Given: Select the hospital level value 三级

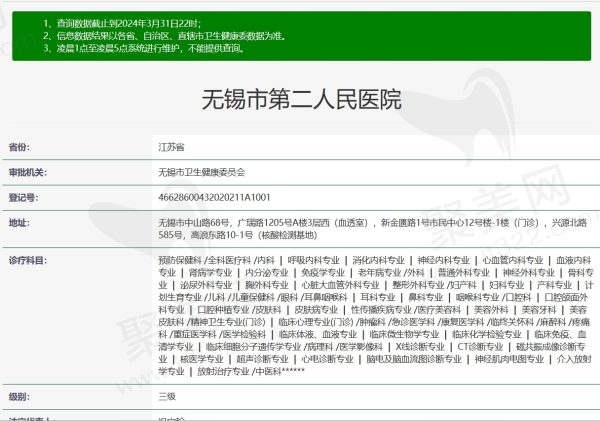Looking at the screenshot, I should pos(167,397).
